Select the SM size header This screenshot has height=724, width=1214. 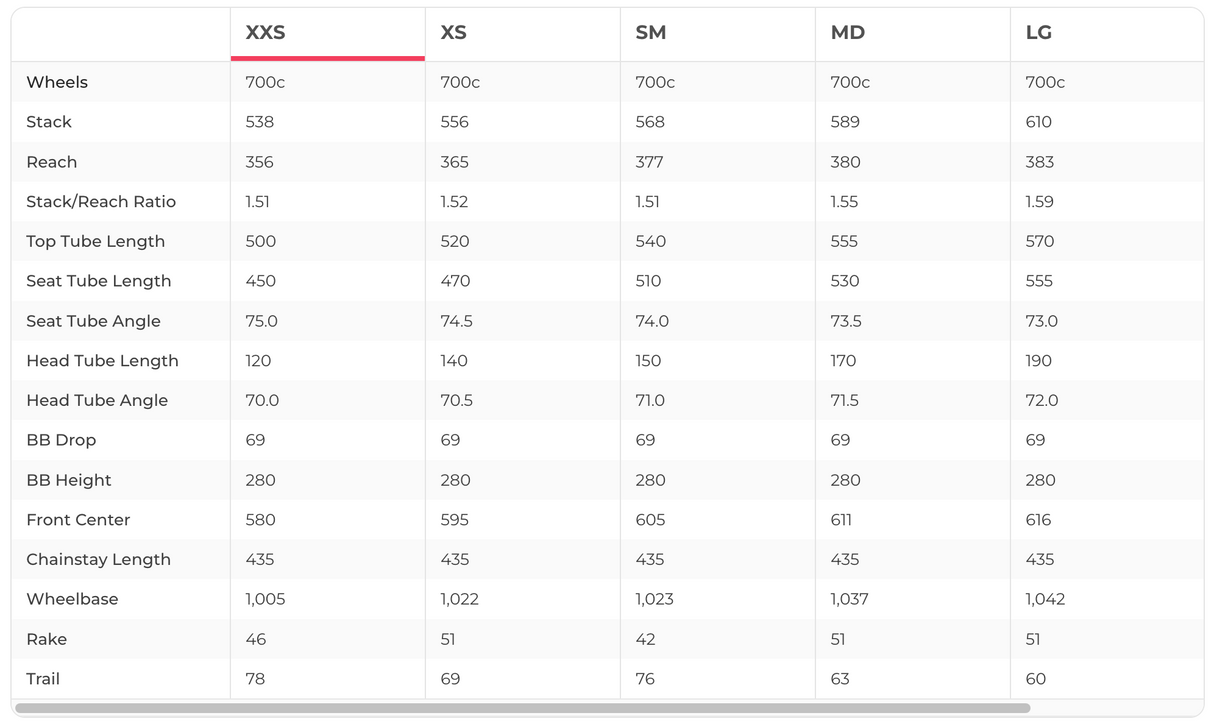pos(651,33)
